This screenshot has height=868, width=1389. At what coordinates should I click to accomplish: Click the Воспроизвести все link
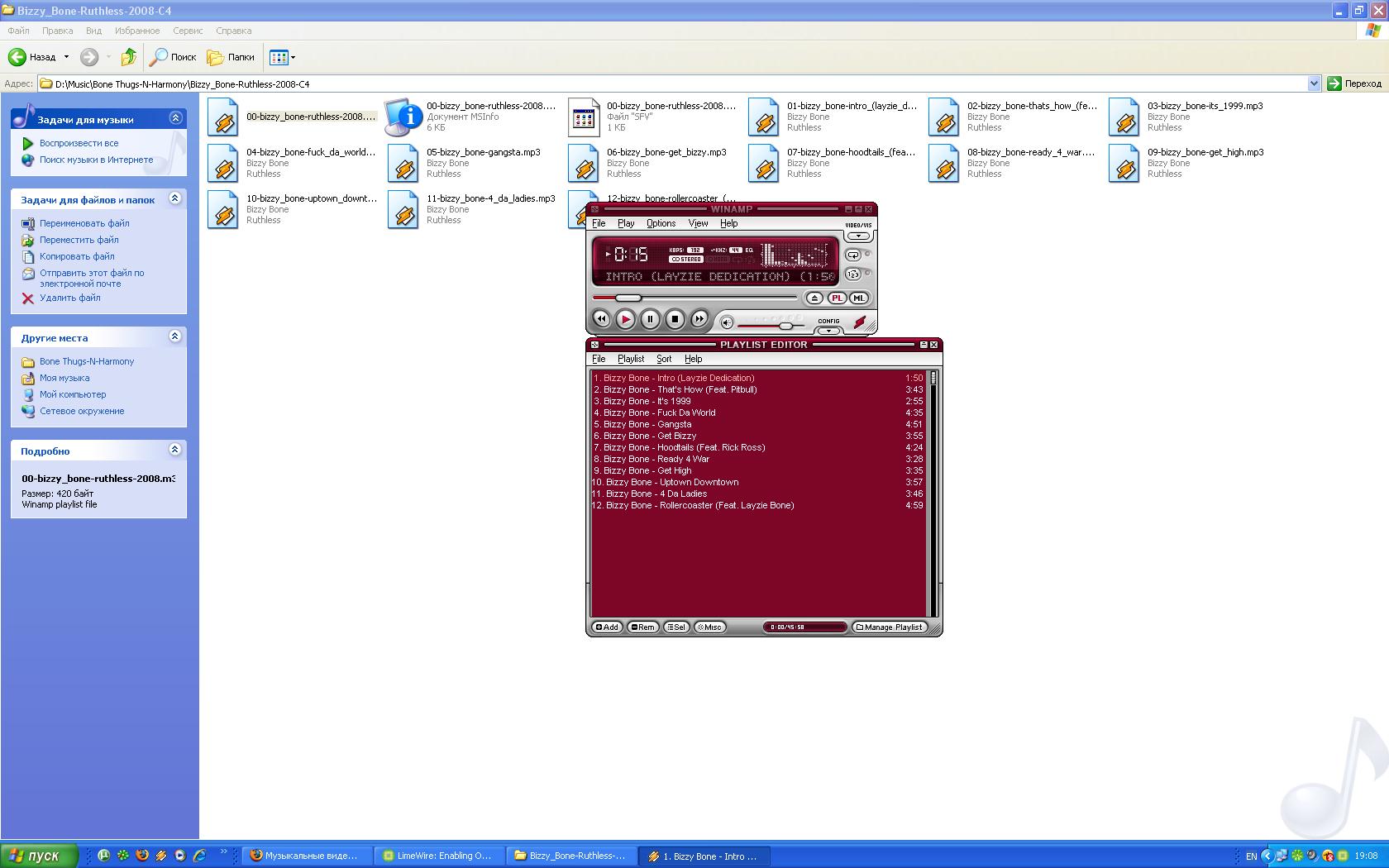[79, 143]
